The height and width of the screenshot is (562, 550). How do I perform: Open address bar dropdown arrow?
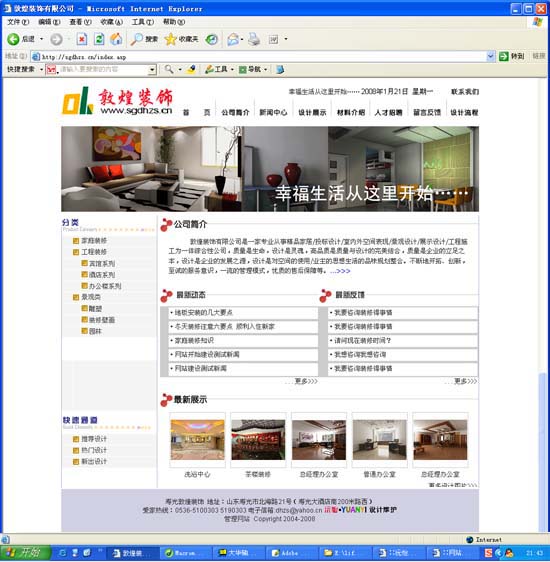490,56
